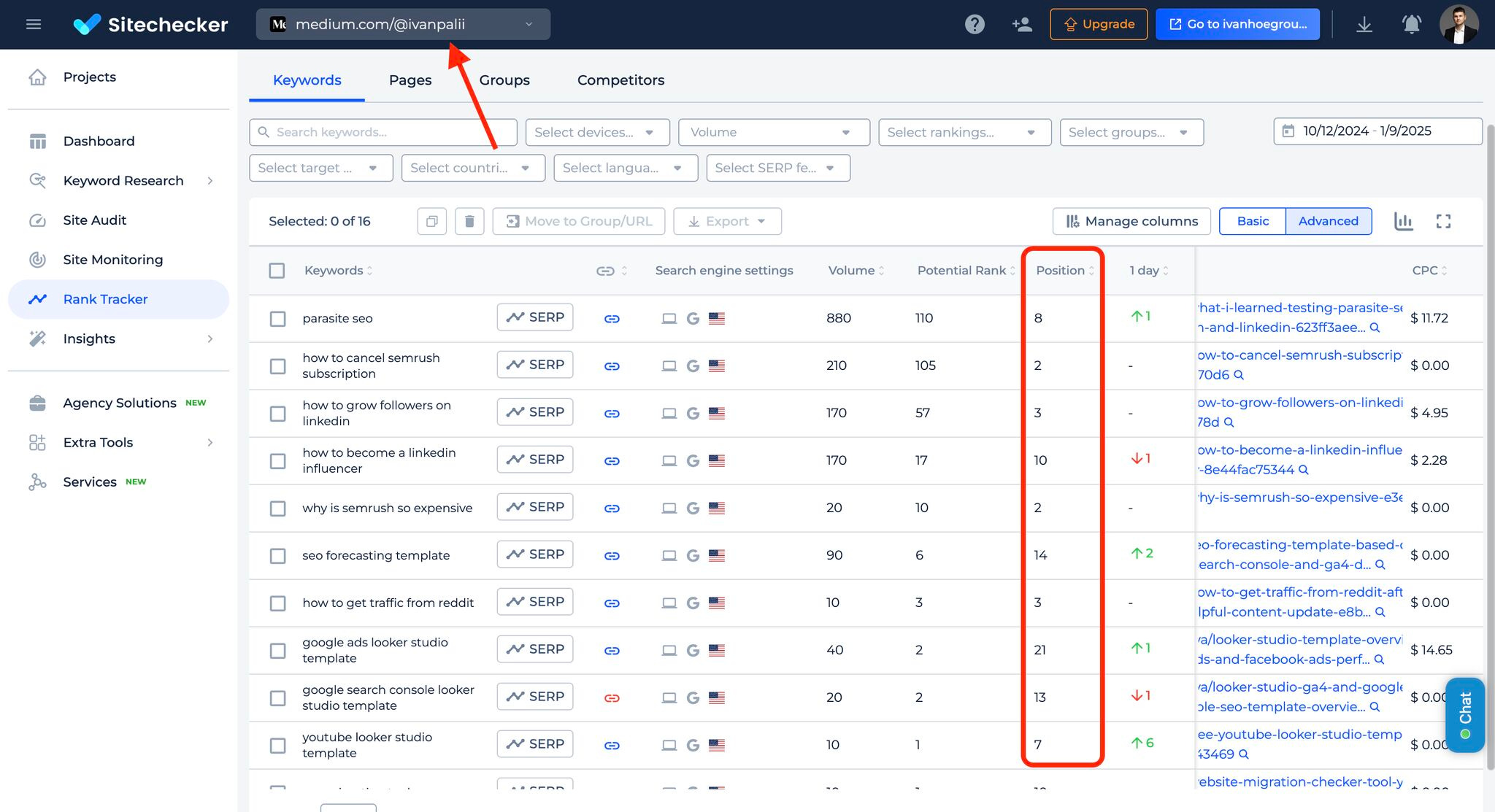This screenshot has height=812, width=1495.
Task: Open the user profile avatar
Action: click(x=1459, y=24)
